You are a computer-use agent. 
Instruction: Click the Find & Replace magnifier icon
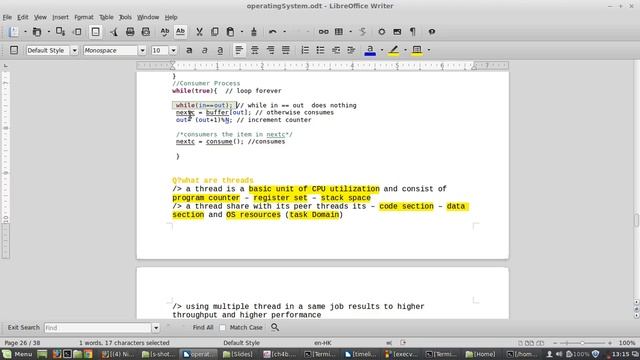[x=275, y=327]
